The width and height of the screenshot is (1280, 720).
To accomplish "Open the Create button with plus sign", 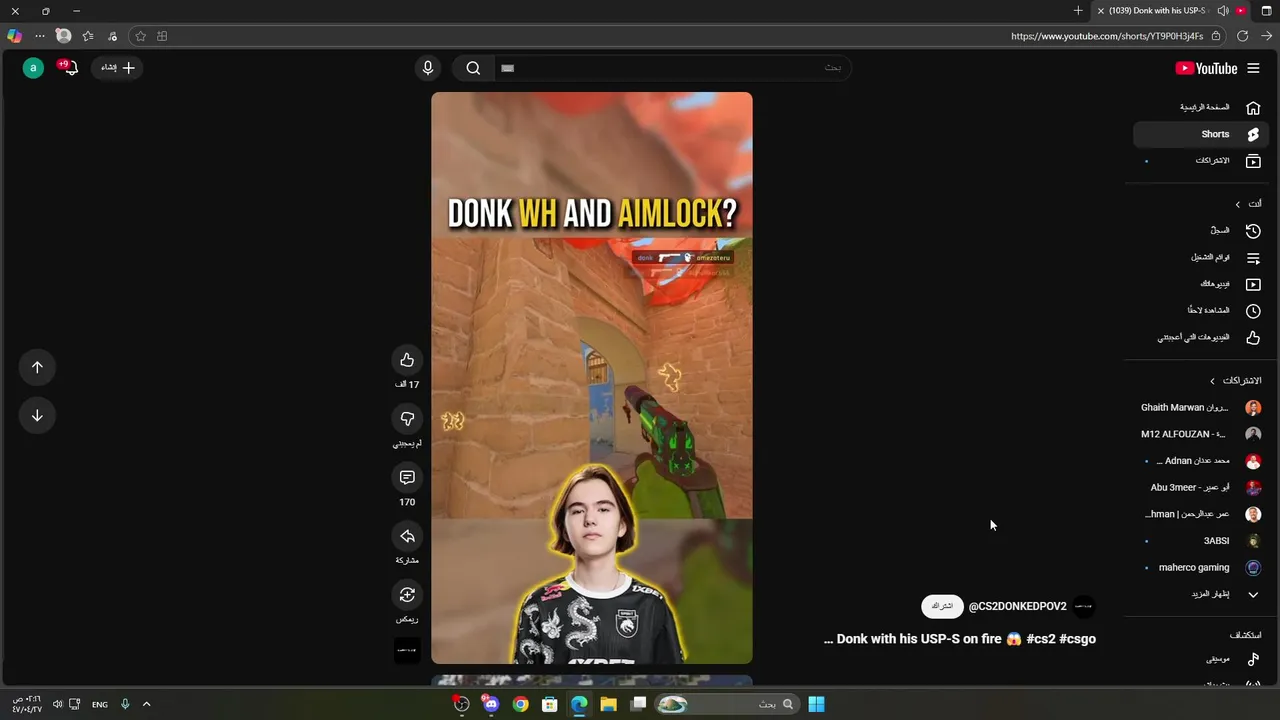I will coord(117,68).
